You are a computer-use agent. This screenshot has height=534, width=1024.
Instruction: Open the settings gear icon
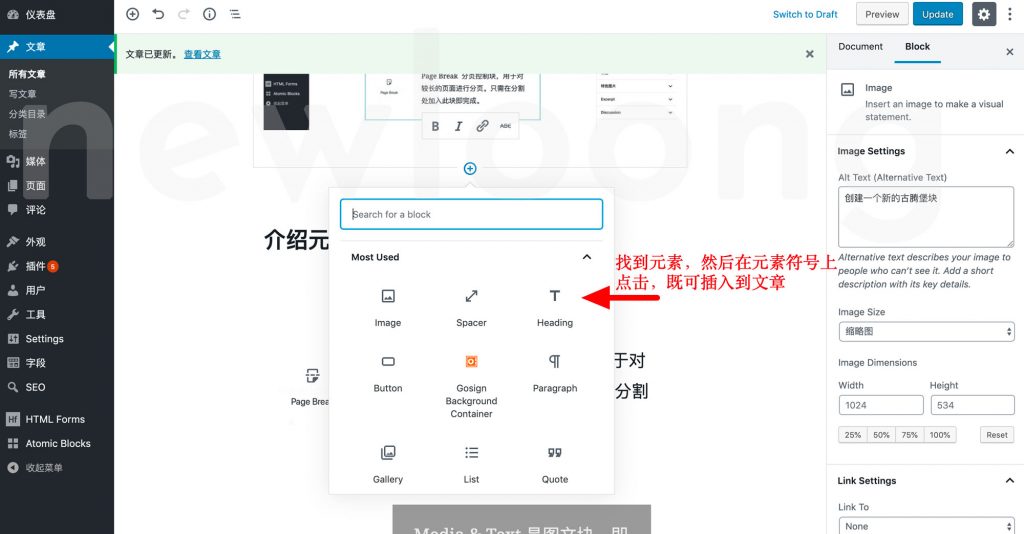coord(985,14)
